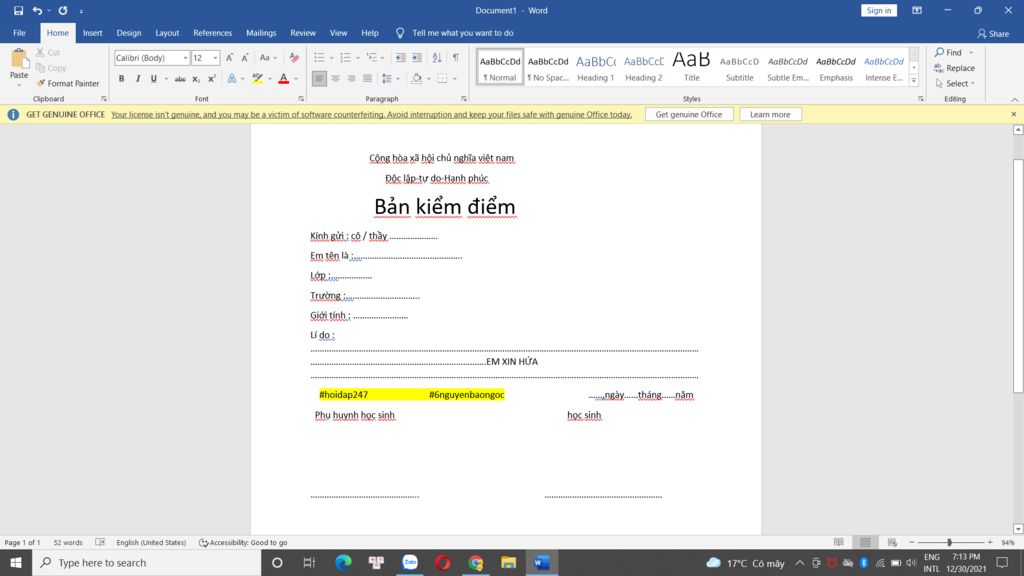Undo the last action
This screenshot has height=576, width=1024.
pos(37,10)
